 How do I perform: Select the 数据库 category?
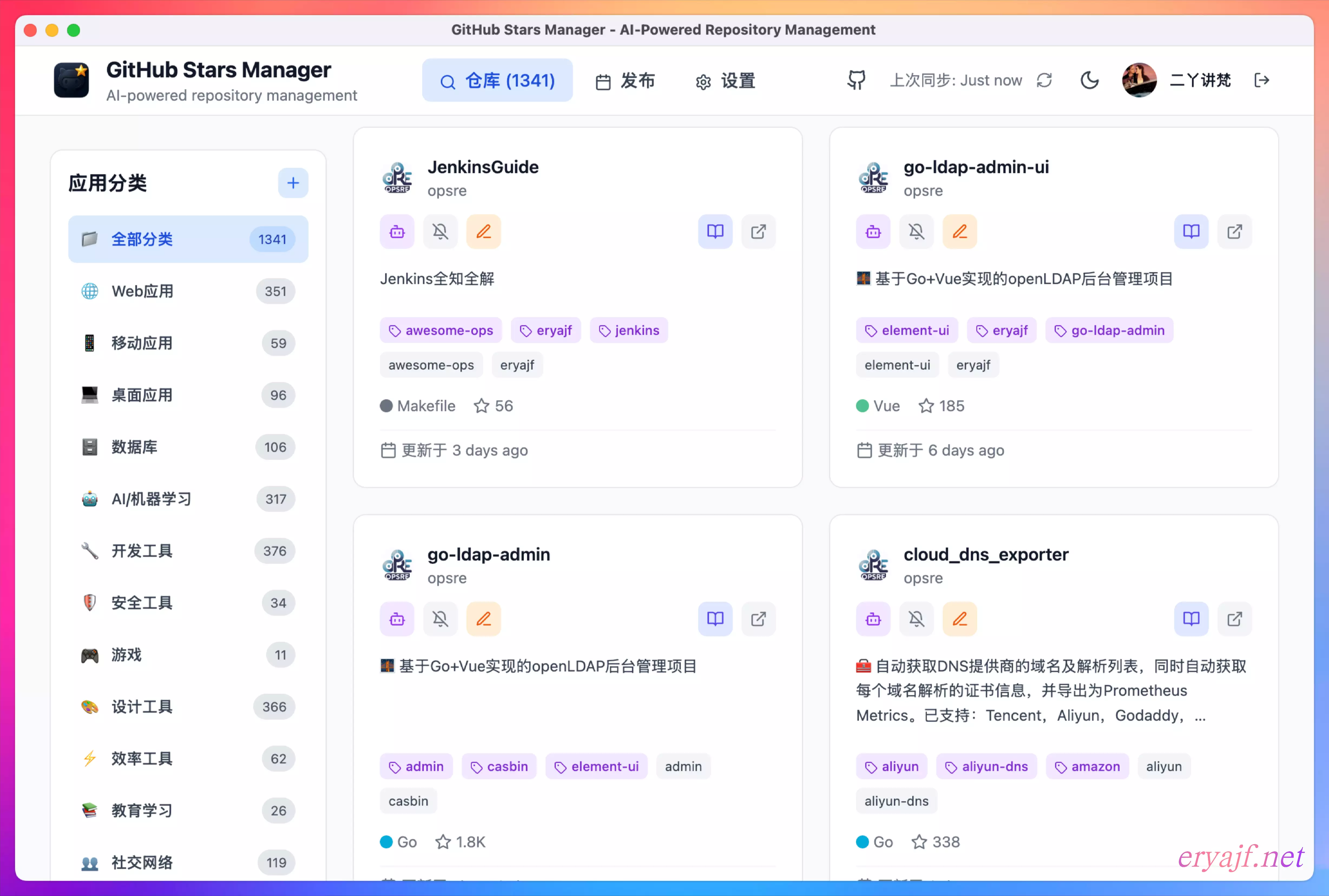tap(188, 447)
